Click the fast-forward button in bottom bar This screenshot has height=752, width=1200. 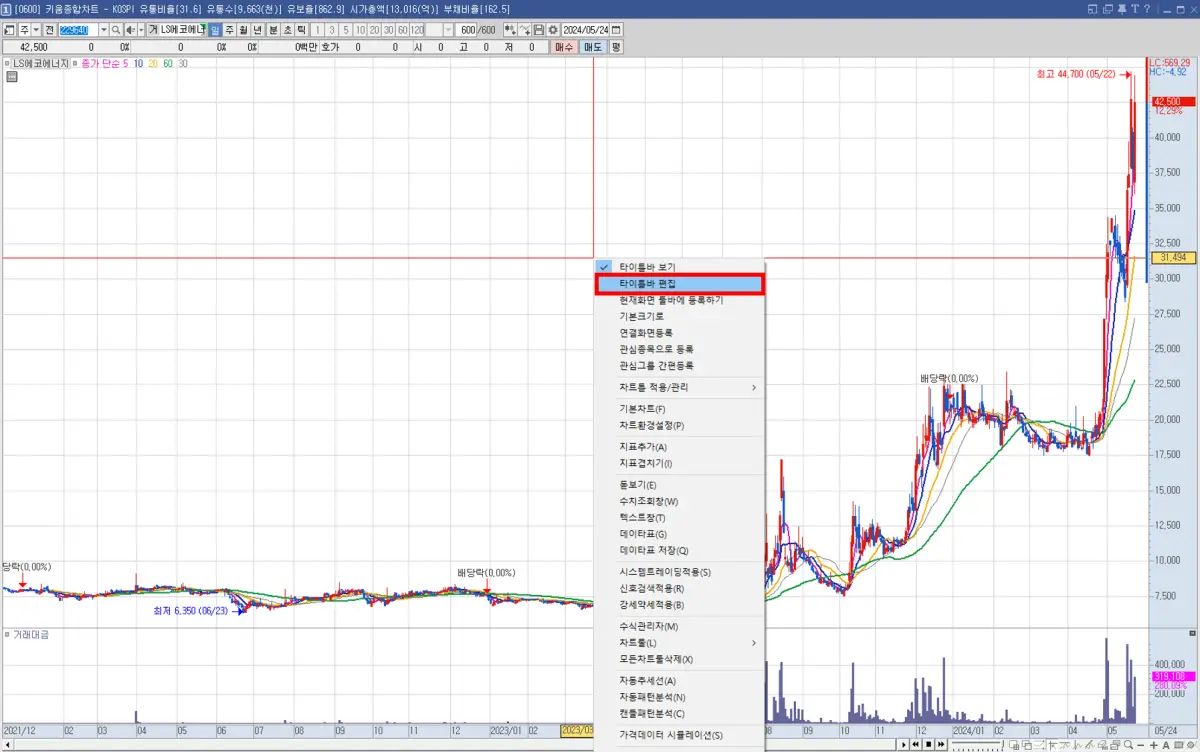tap(940, 744)
